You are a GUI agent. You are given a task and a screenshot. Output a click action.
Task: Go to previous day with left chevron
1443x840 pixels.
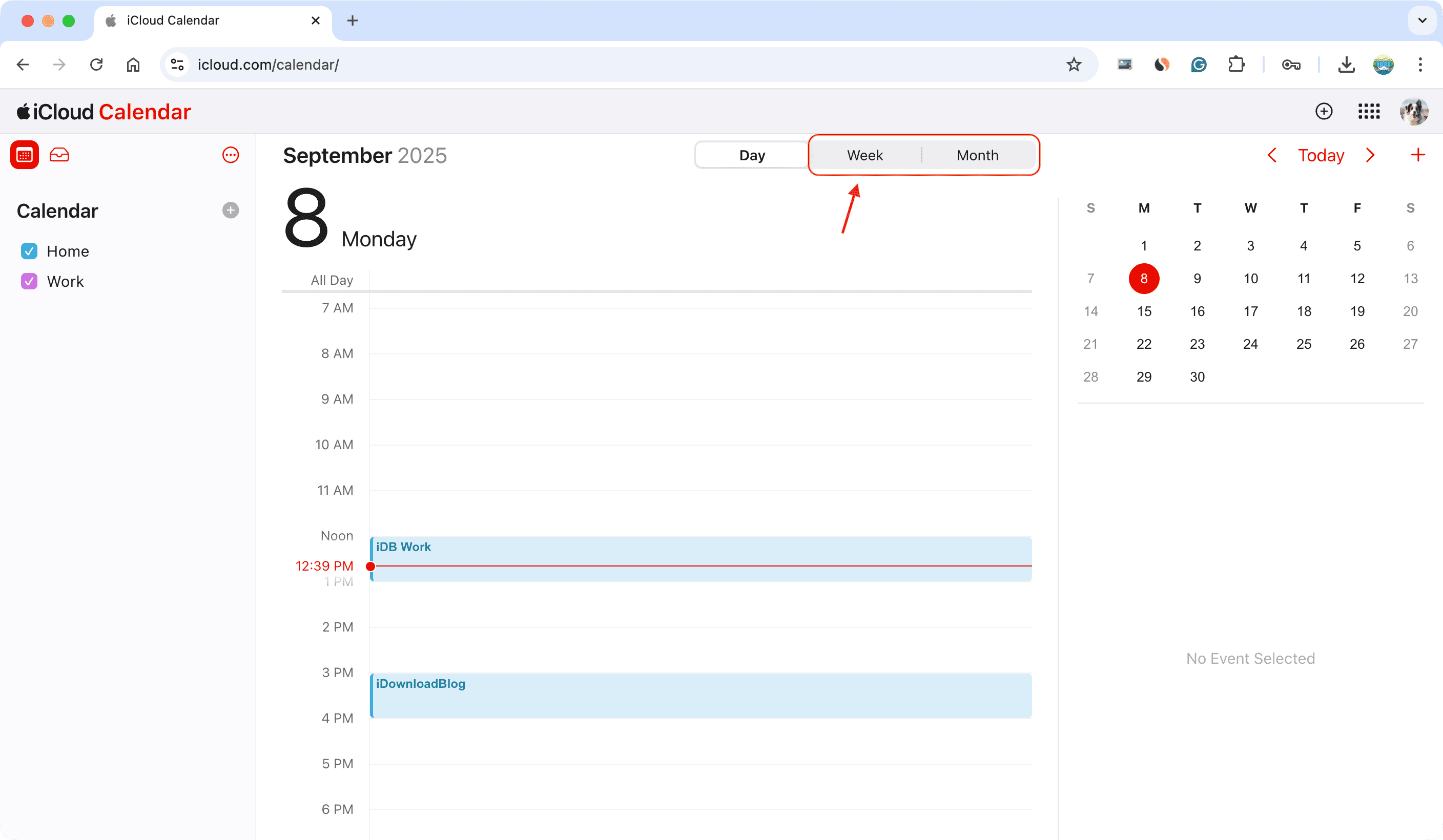(1272, 155)
